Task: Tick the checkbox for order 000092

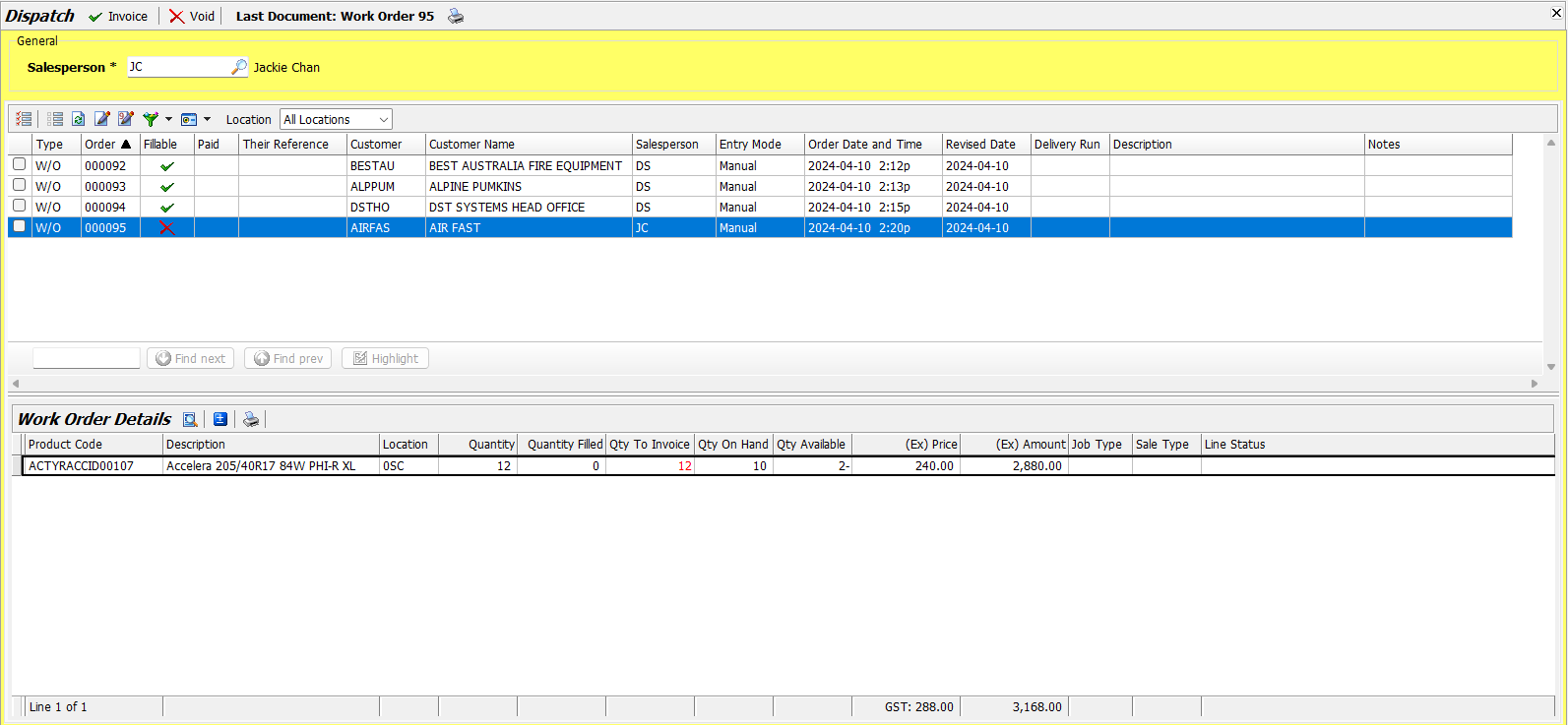Action: [19, 164]
